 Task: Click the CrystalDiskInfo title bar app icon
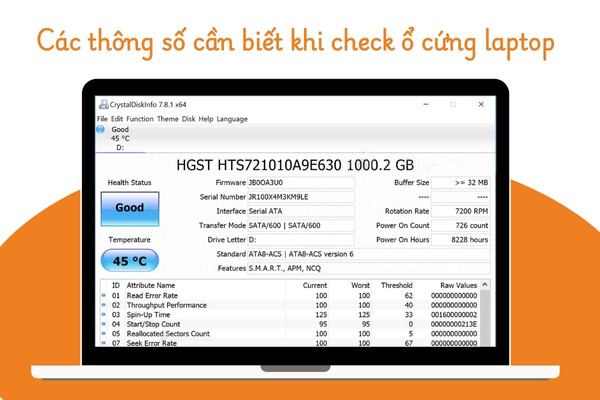103,104
